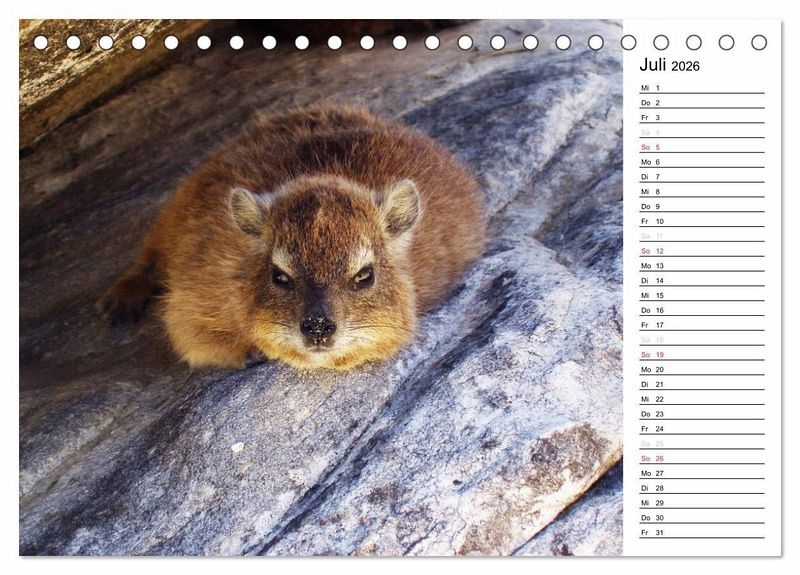This screenshot has height=575, width=800.
Task: Click the Mo 6 date row
Action: tap(701, 162)
